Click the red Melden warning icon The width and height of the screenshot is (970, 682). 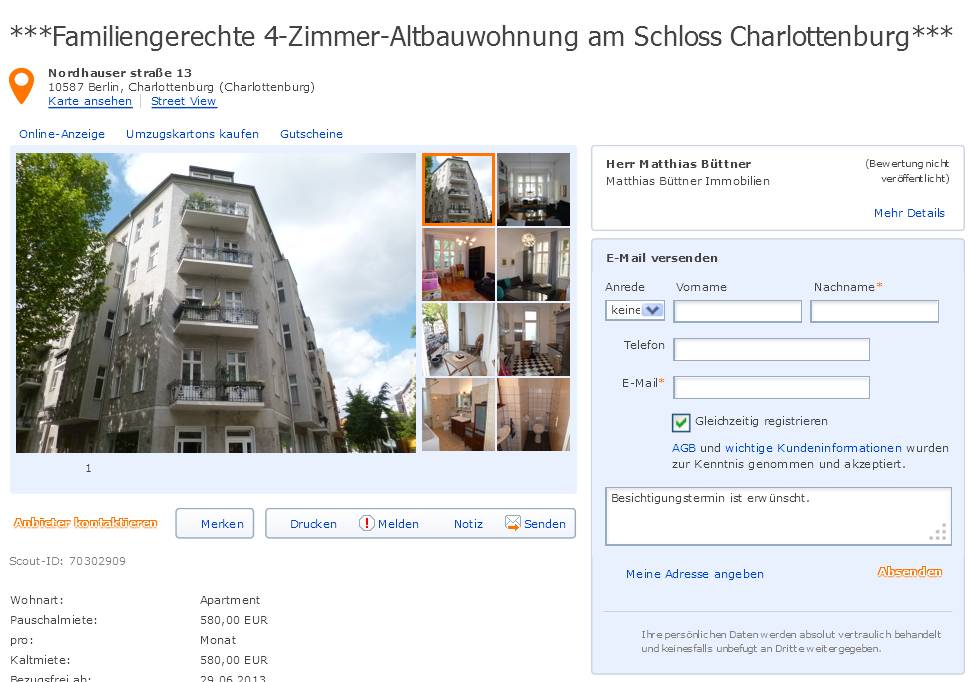tap(366, 523)
